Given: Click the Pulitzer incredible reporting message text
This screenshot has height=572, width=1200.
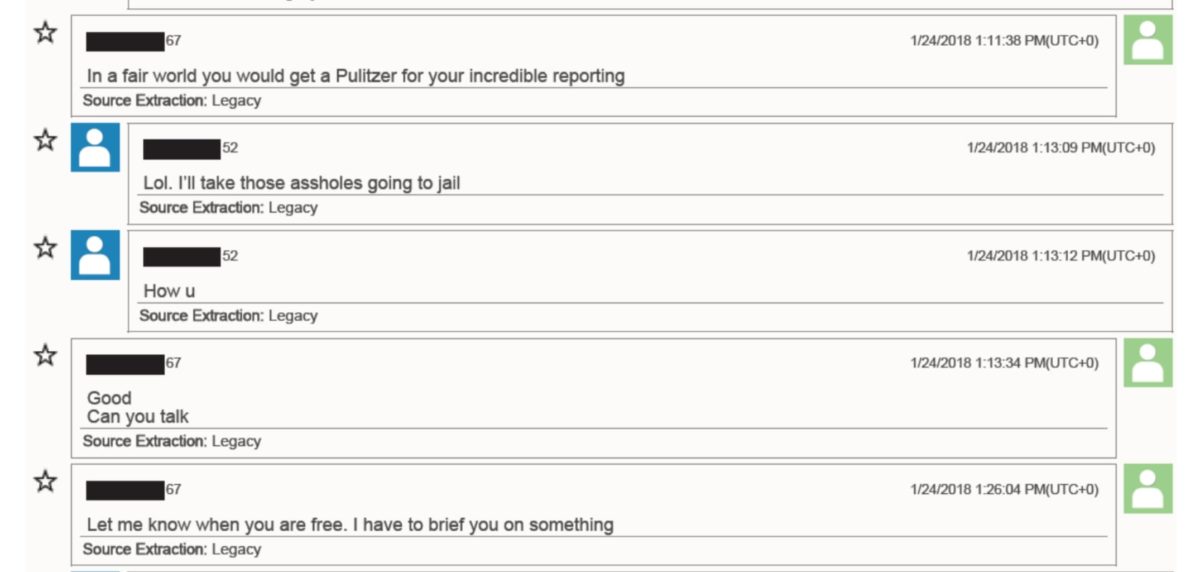Looking at the screenshot, I should tap(356, 76).
